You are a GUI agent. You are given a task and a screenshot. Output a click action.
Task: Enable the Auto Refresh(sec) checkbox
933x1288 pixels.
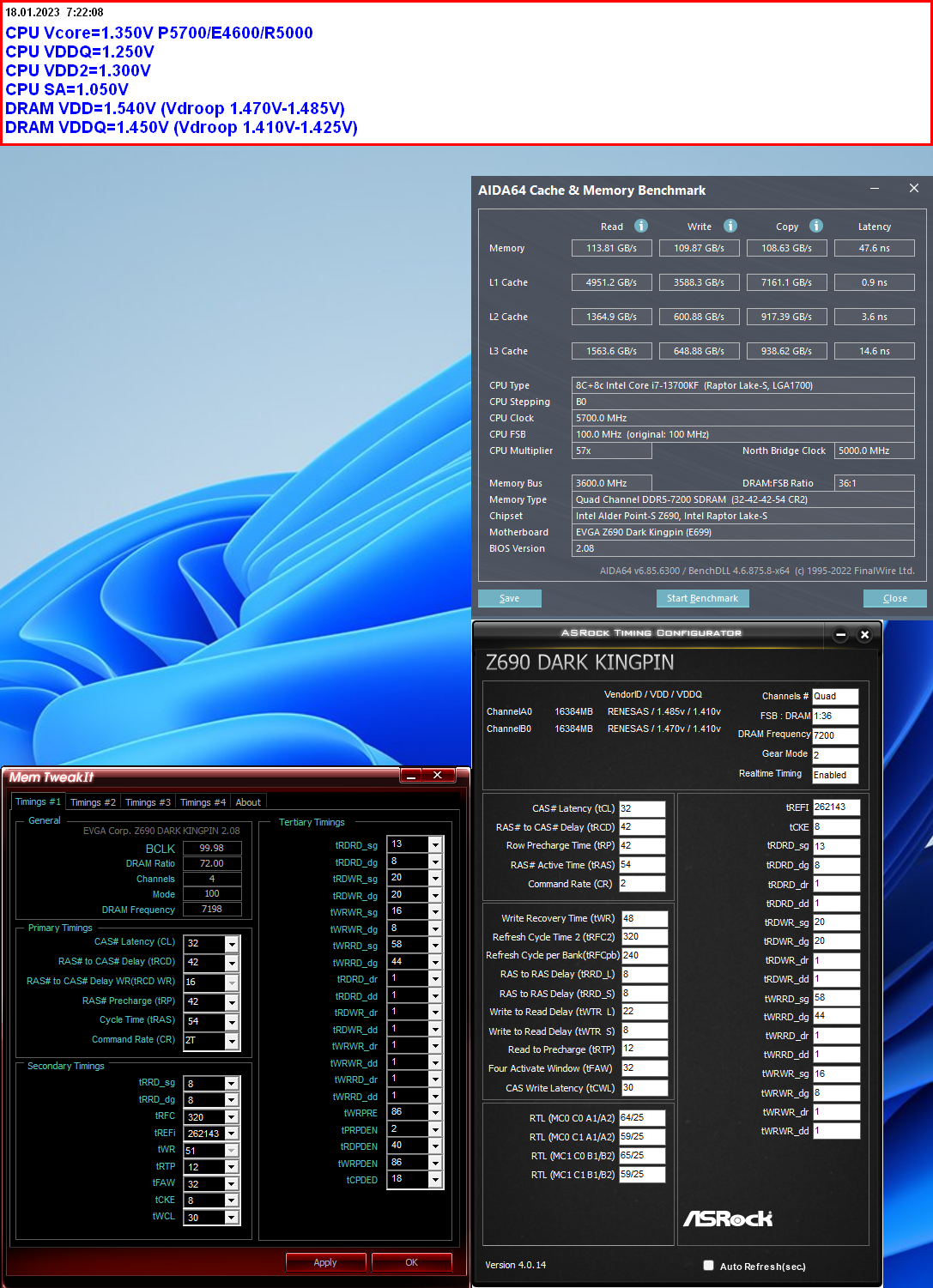(709, 1265)
